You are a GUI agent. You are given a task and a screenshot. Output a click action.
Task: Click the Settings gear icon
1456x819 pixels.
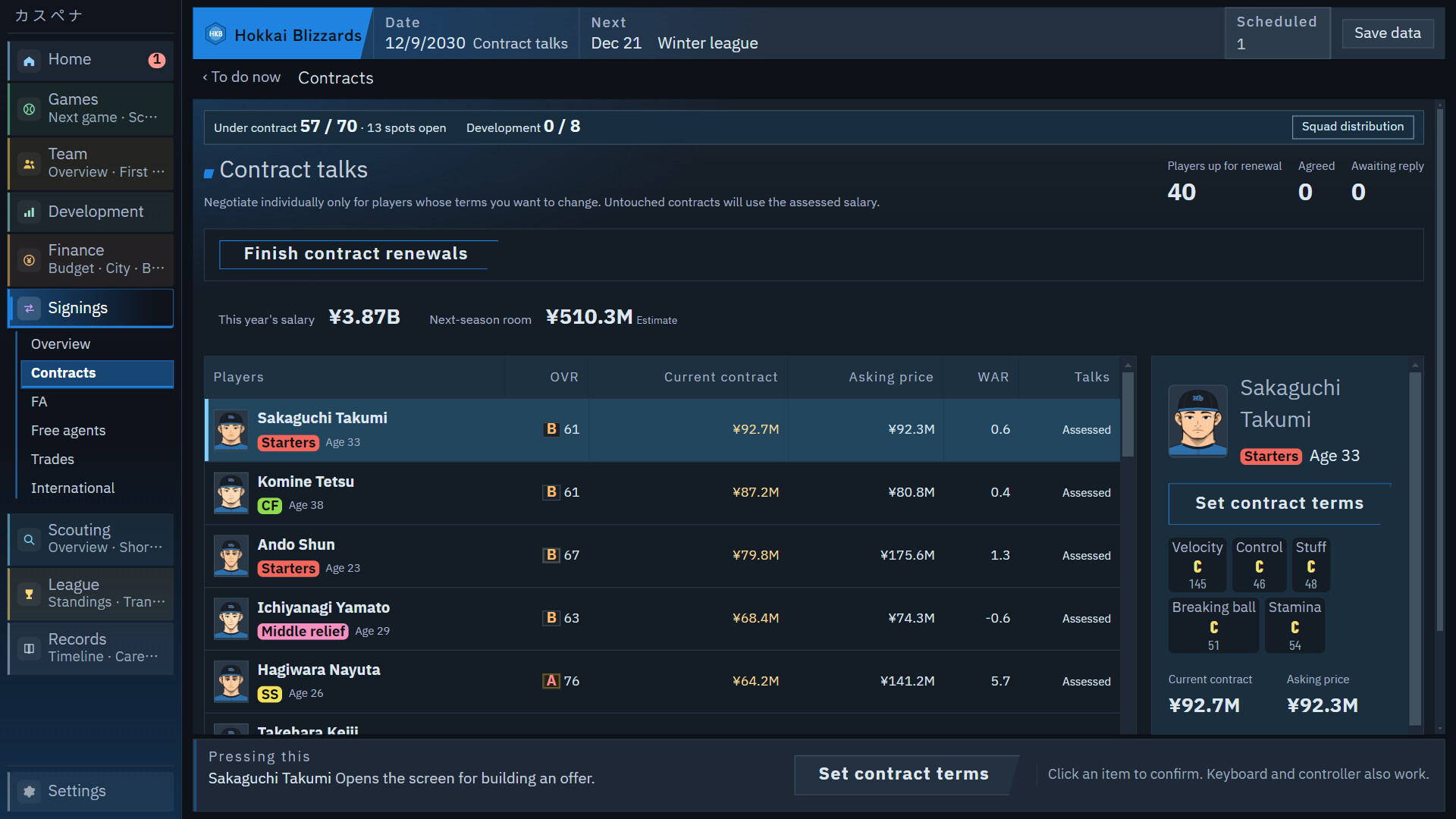(x=29, y=791)
